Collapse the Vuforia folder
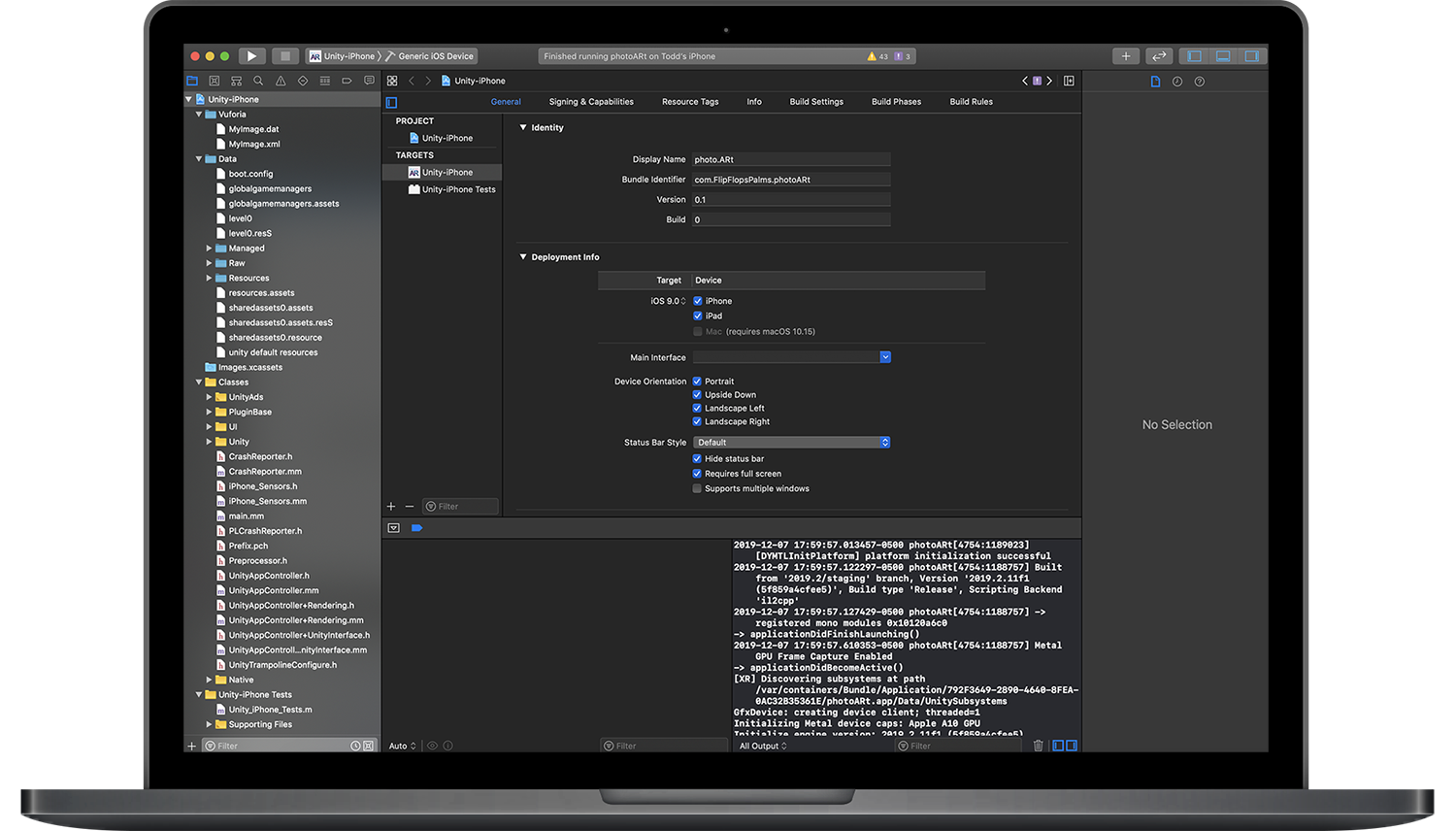 [x=199, y=115]
